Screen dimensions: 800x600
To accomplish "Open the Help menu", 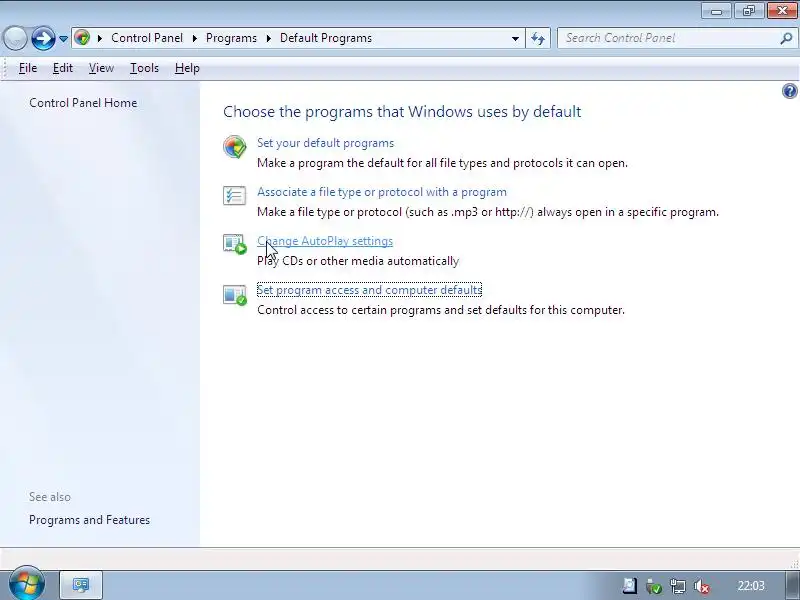I will click(187, 68).
